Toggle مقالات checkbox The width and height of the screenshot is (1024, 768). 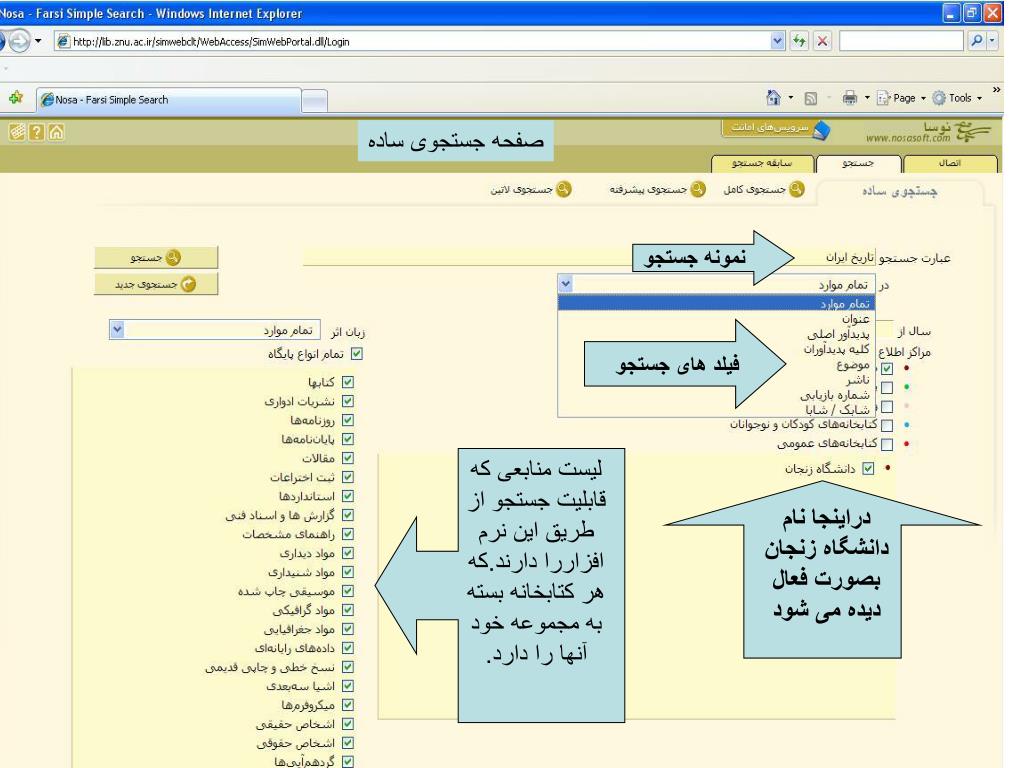pyautogui.click(x=348, y=458)
